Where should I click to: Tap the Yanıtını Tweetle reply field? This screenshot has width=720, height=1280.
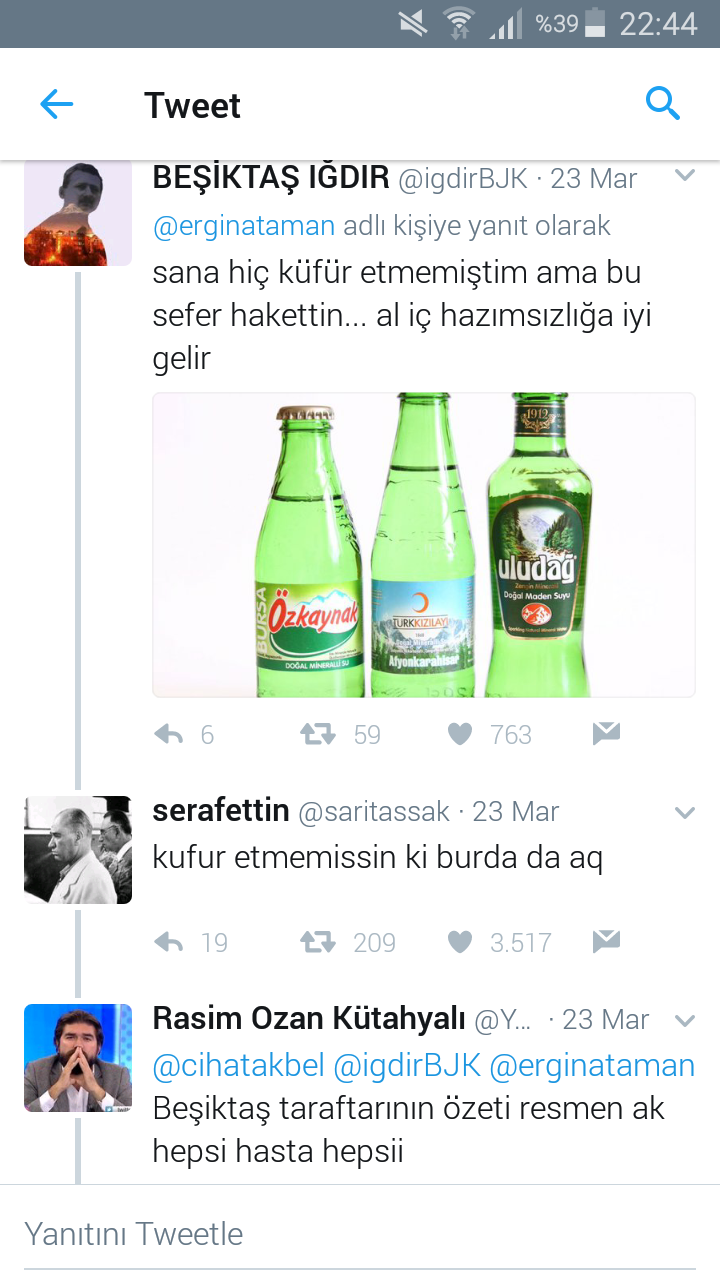360,1234
